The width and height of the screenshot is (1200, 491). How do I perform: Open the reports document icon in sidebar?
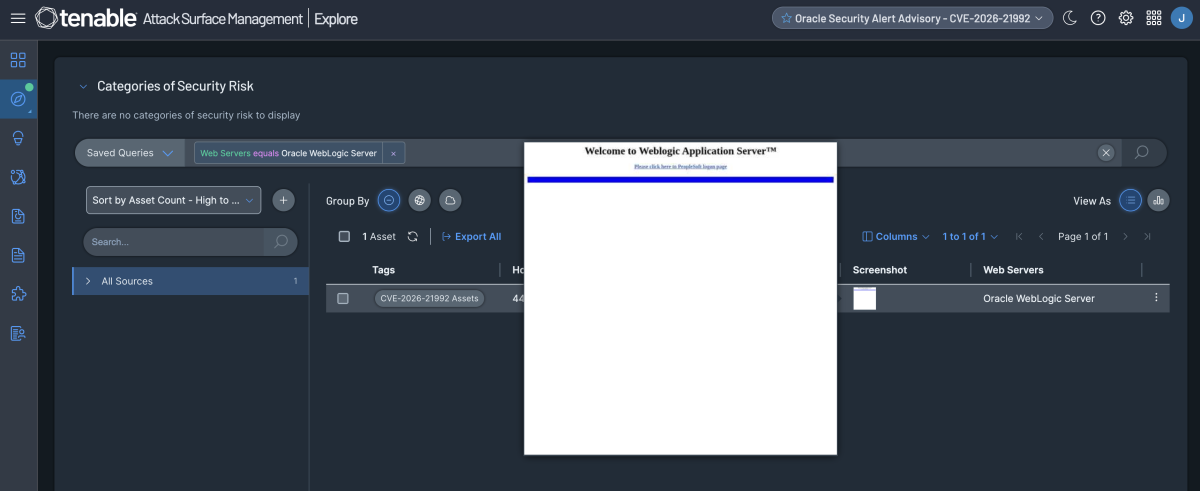pyautogui.click(x=18, y=255)
